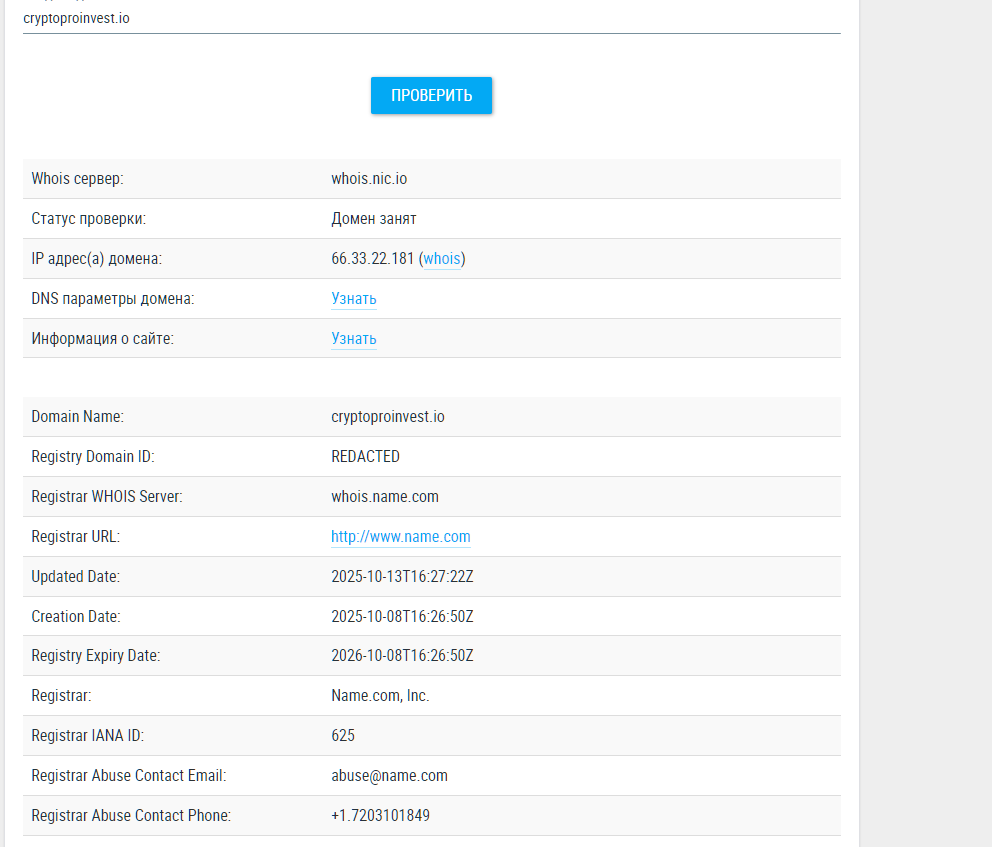Click the whois.name.com Registrar WHOIS Server value
The width and height of the screenshot is (992, 847).
(x=384, y=497)
